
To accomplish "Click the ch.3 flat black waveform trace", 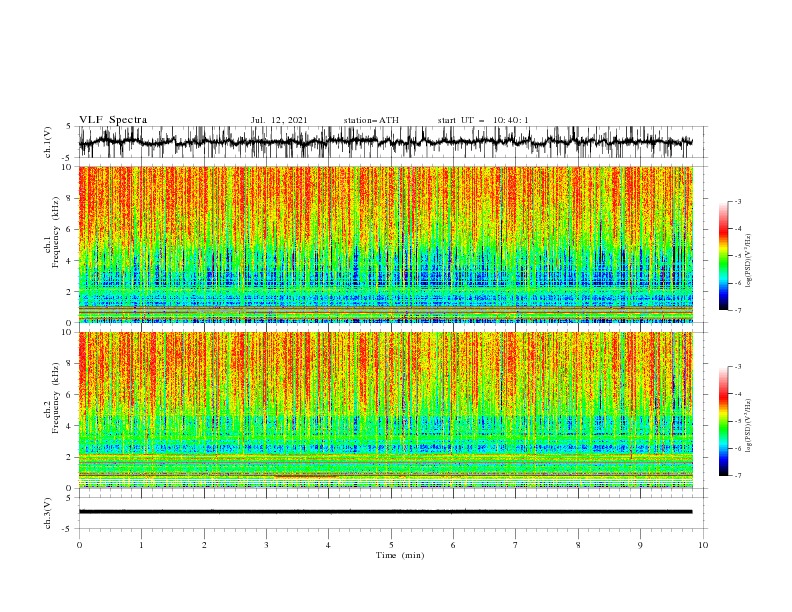I will [386, 512].
